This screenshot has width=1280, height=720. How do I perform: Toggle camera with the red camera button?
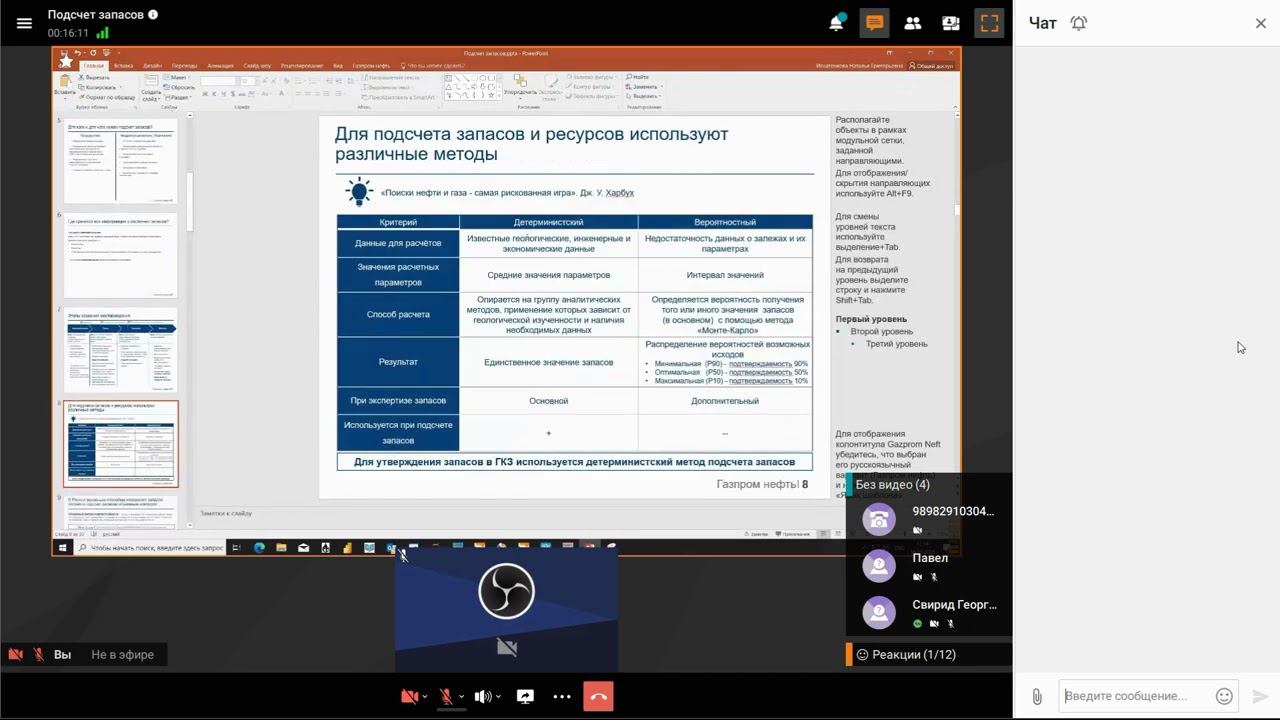point(409,697)
